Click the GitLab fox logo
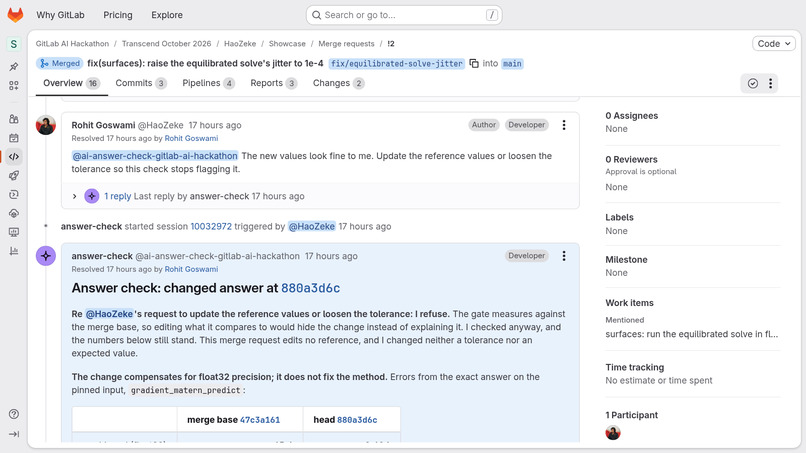The width and height of the screenshot is (806, 453). 15,15
